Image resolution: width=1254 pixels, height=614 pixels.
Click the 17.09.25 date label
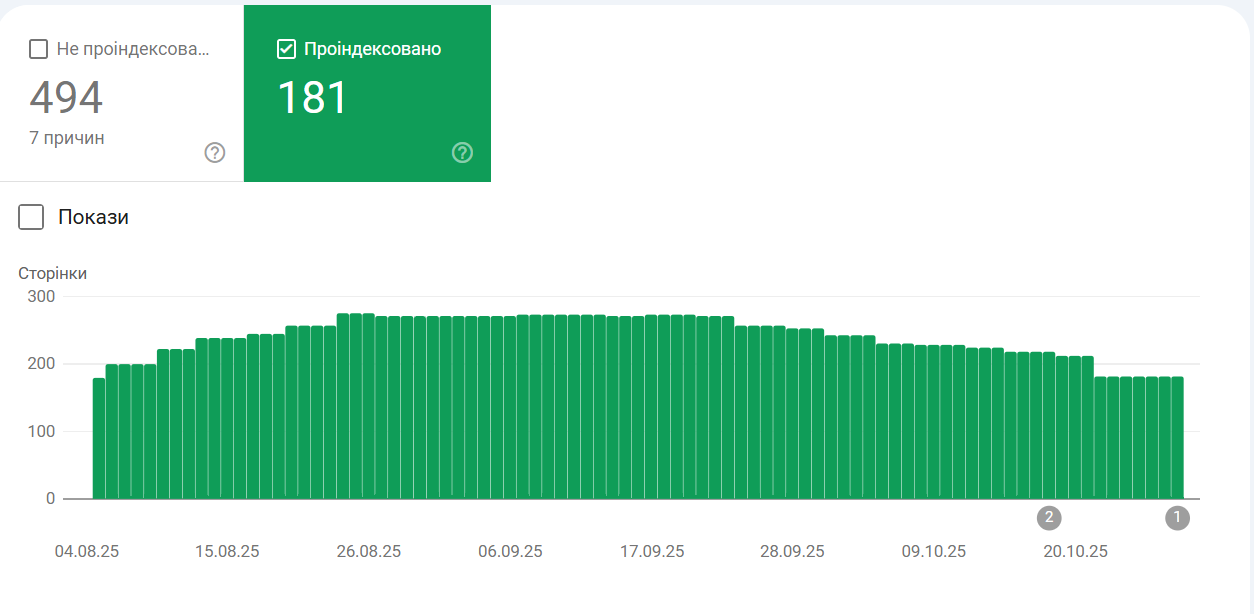(652, 551)
